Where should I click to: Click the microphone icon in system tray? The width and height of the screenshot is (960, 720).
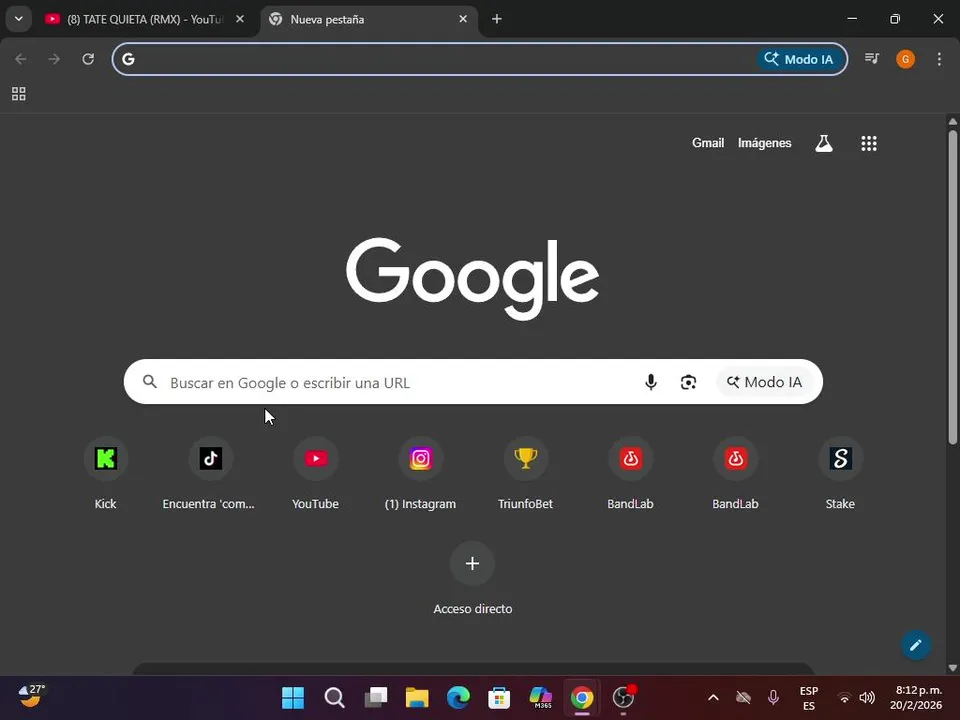click(773, 697)
